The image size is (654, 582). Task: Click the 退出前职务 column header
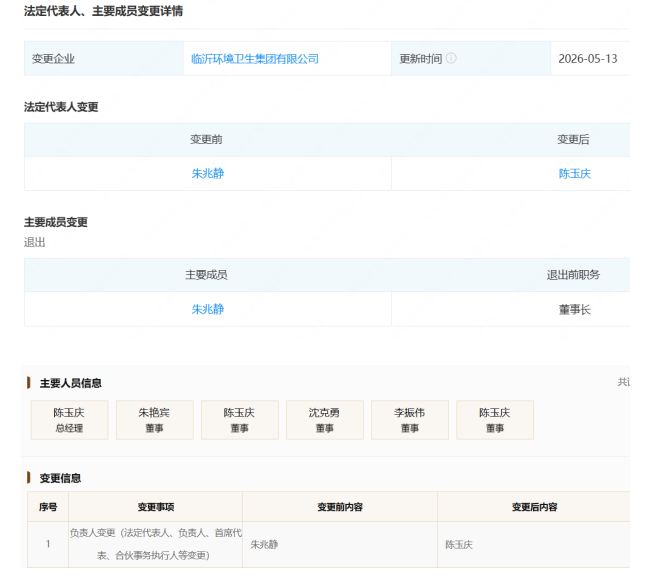(x=574, y=275)
